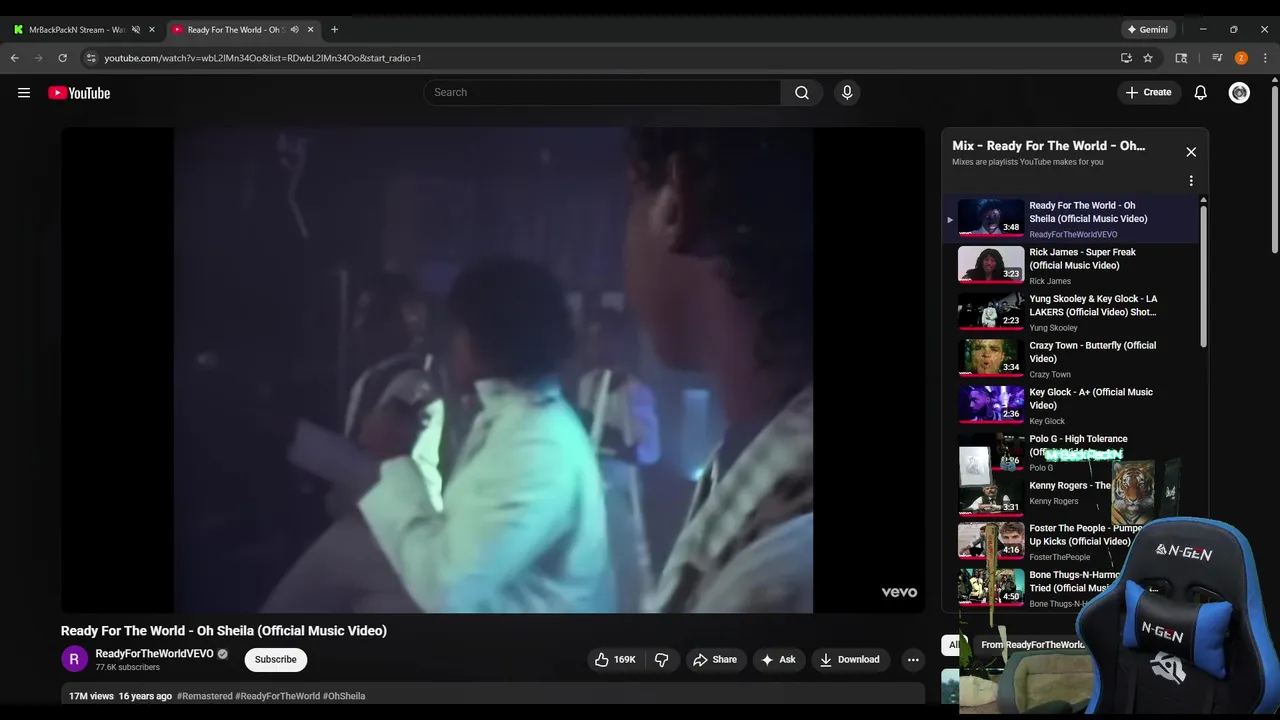Share the Oh Sheila video
The image size is (1280, 720).
click(715, 660)
